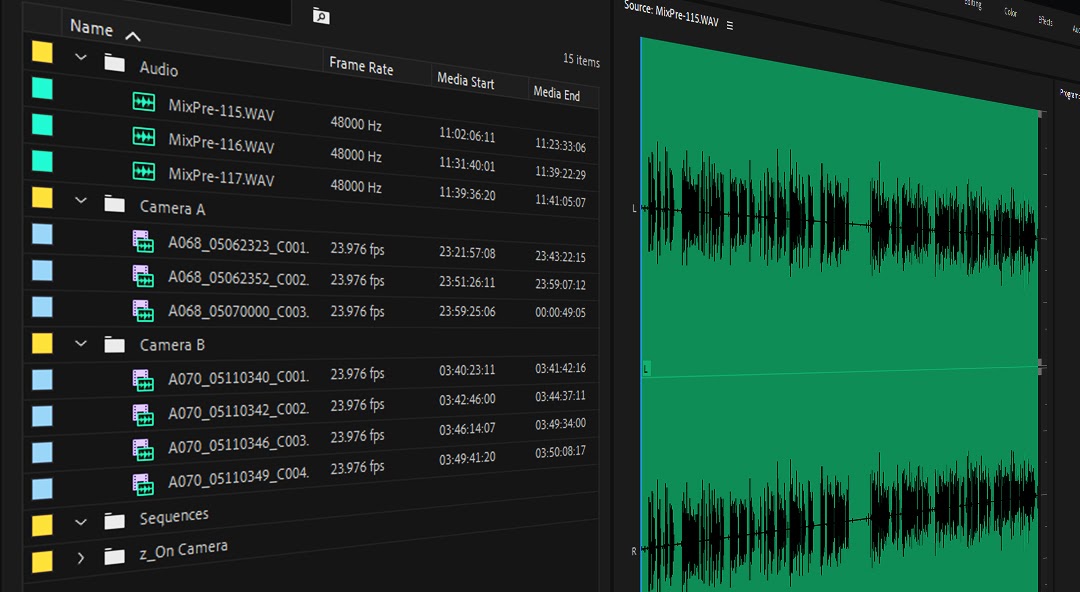Select clip A070_05110342_C002
Viewport: 1080px width, 592px height.
(238, 410)
